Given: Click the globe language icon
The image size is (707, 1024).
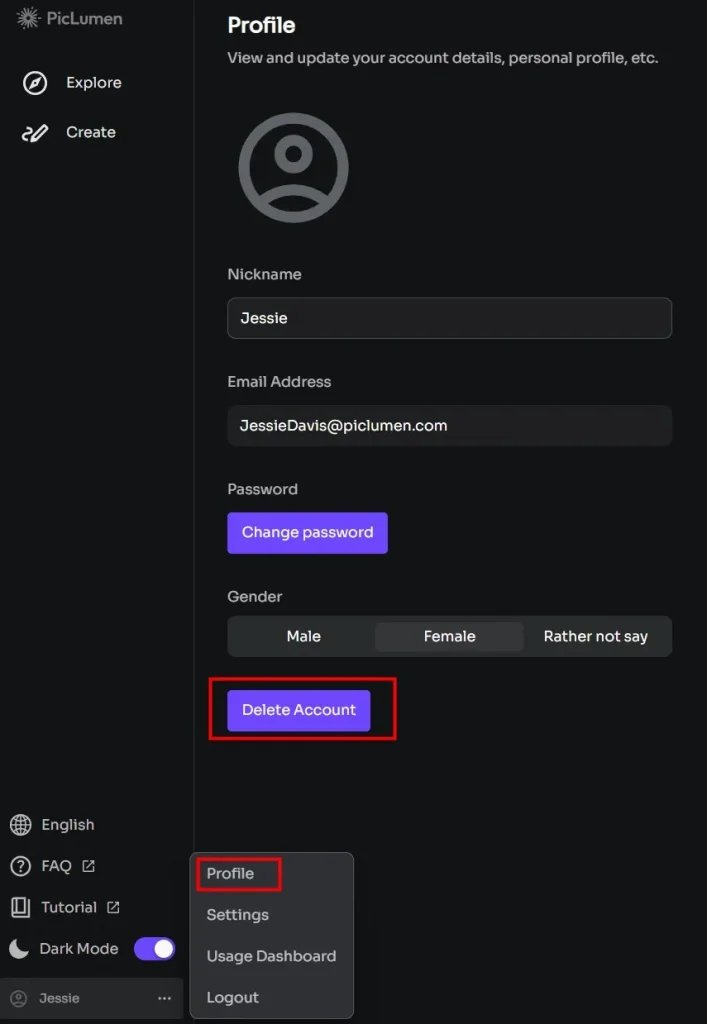Looking at the screenshot, I should click(20, 825).
